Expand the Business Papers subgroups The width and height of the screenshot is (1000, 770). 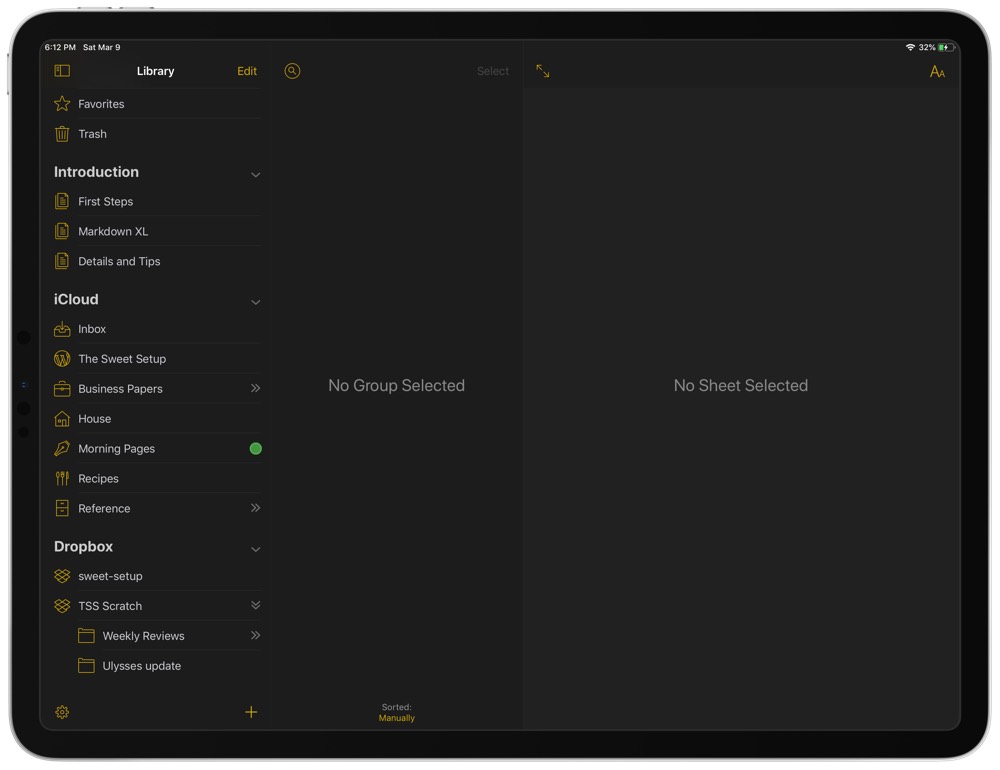pos(256,388)
